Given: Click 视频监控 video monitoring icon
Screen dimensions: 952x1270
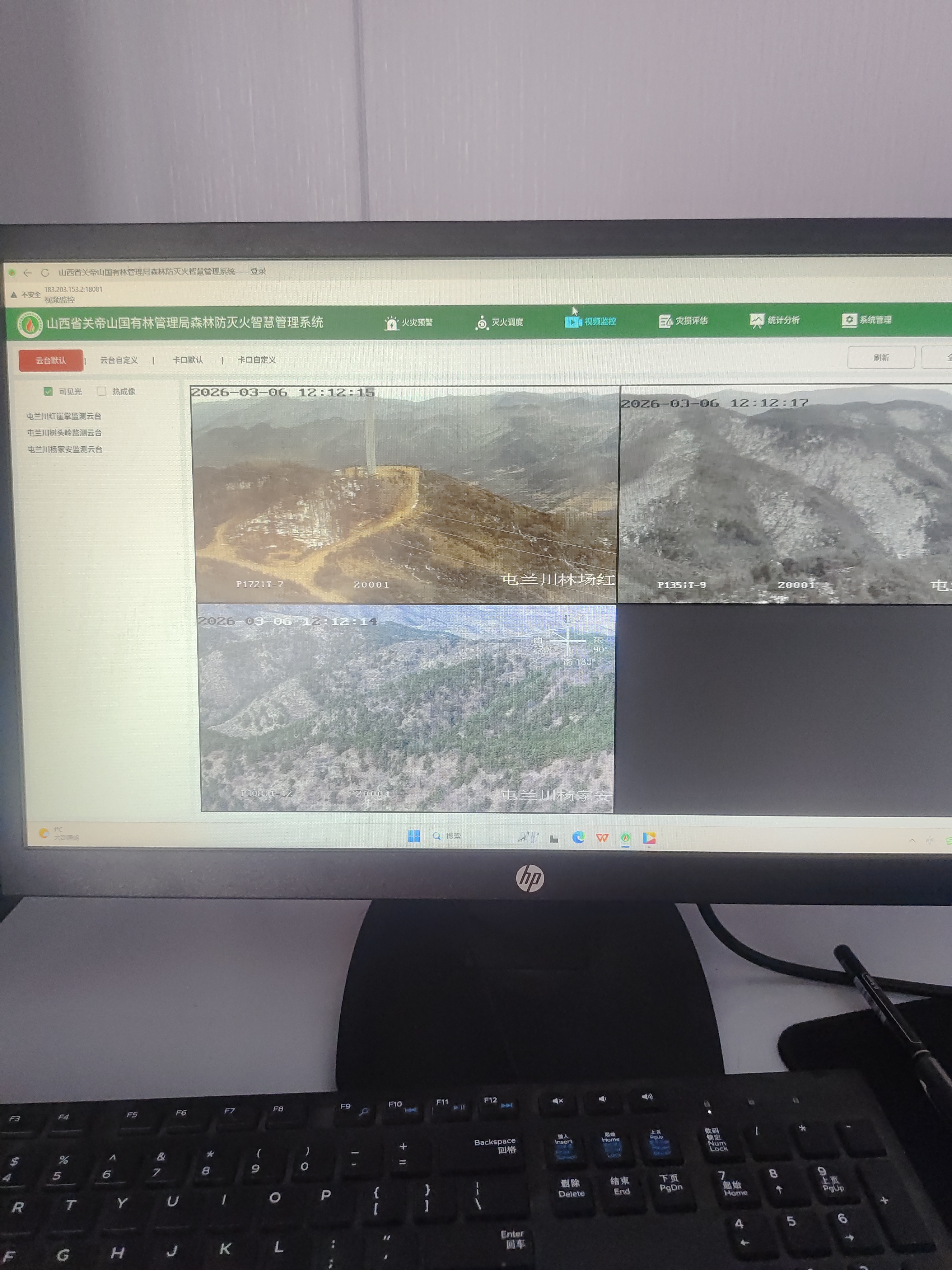Looking at the screenshot, I should 573,322.
